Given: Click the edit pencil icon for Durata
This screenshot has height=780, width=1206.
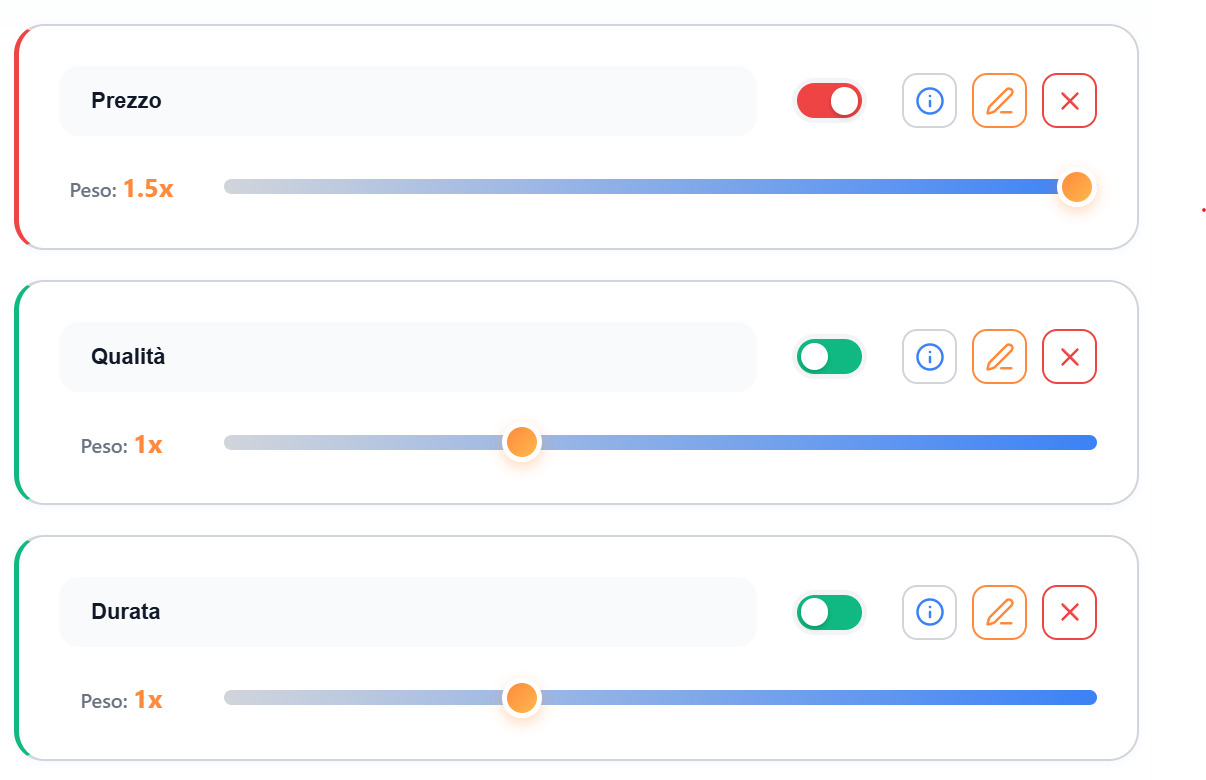Looking at the screenshot, I should (999, 612).
